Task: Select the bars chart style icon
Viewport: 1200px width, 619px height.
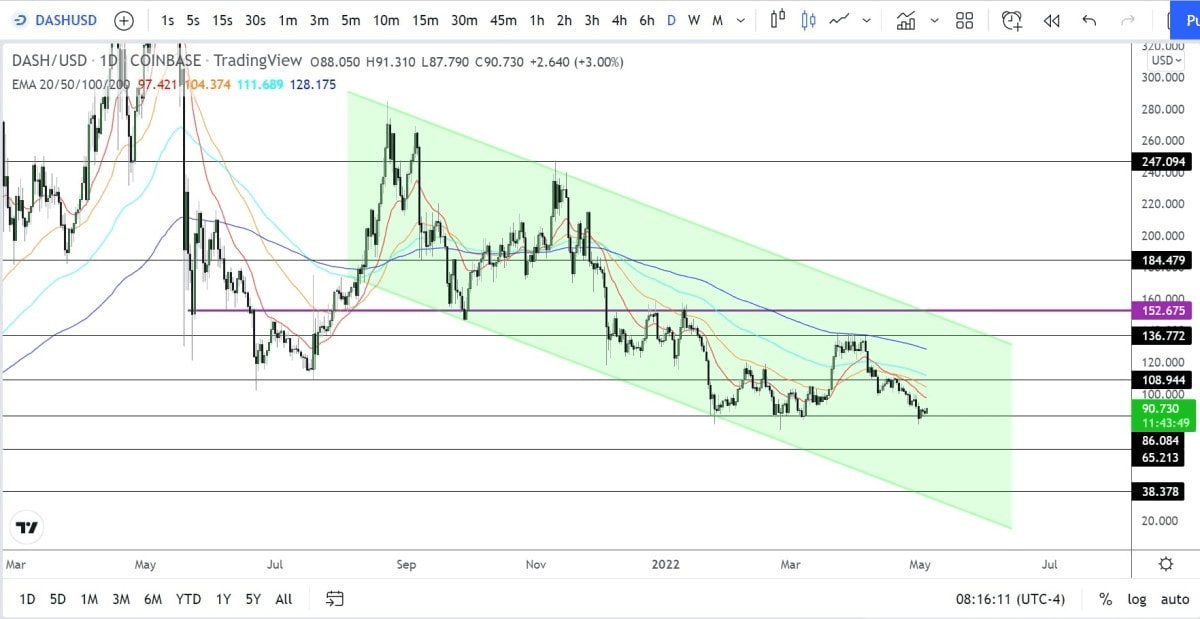Action: (x=778, y=20)
